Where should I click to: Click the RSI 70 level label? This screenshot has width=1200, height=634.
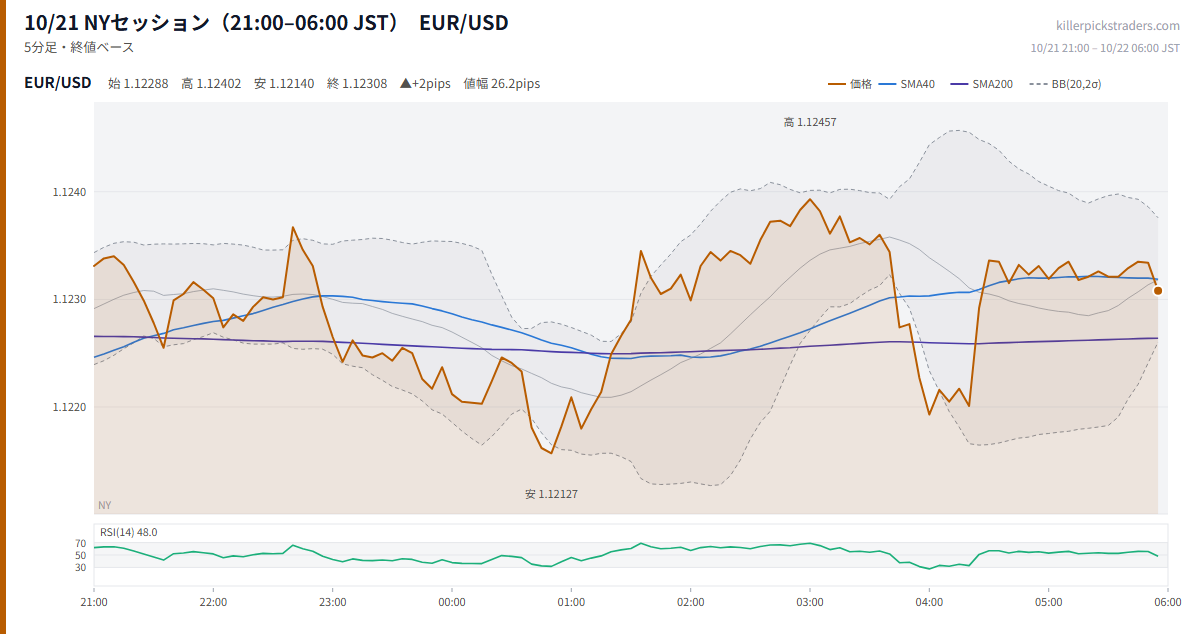click(81, 544)
